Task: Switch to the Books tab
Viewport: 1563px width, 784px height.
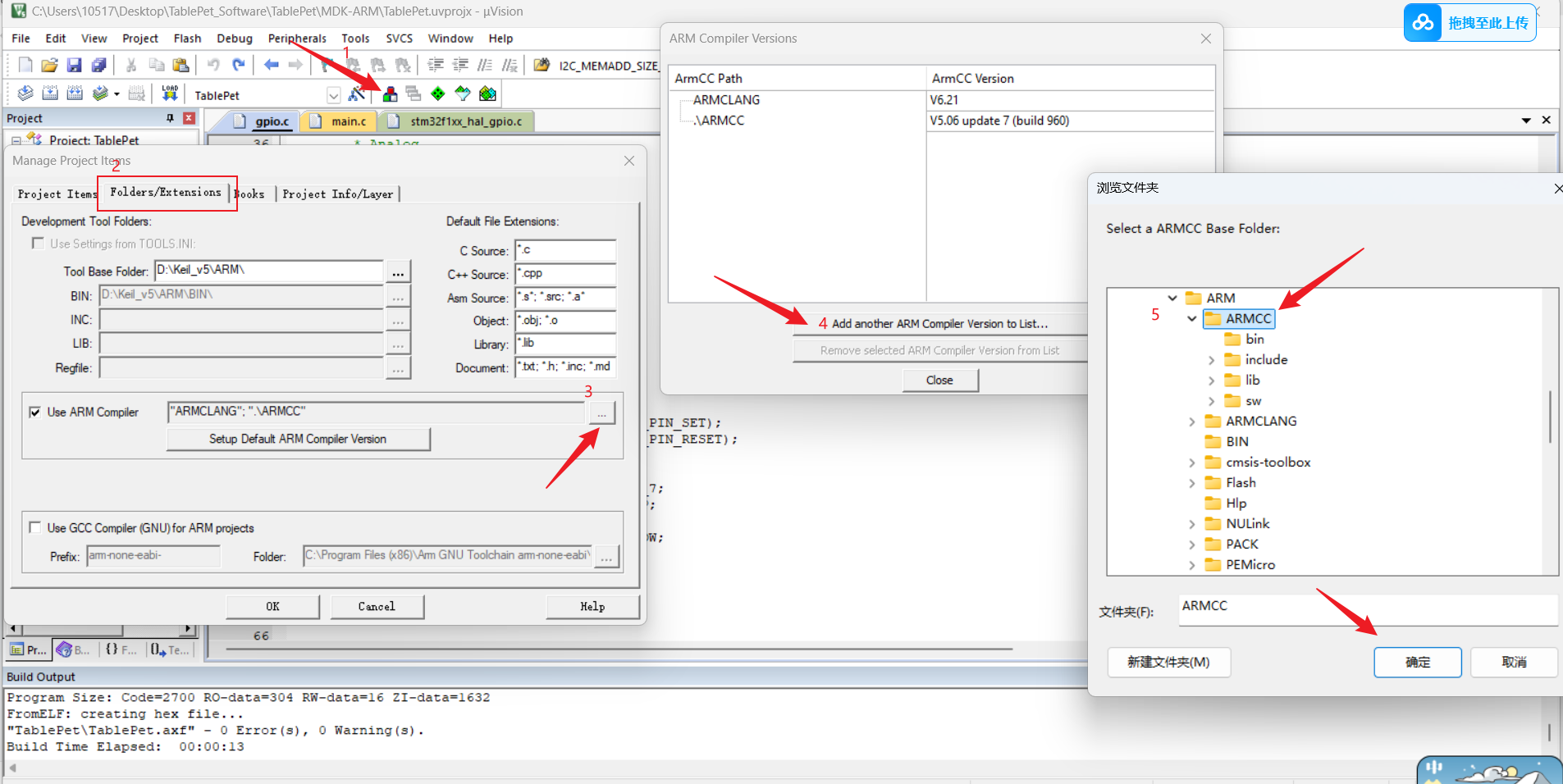Action: pos(250,194)
